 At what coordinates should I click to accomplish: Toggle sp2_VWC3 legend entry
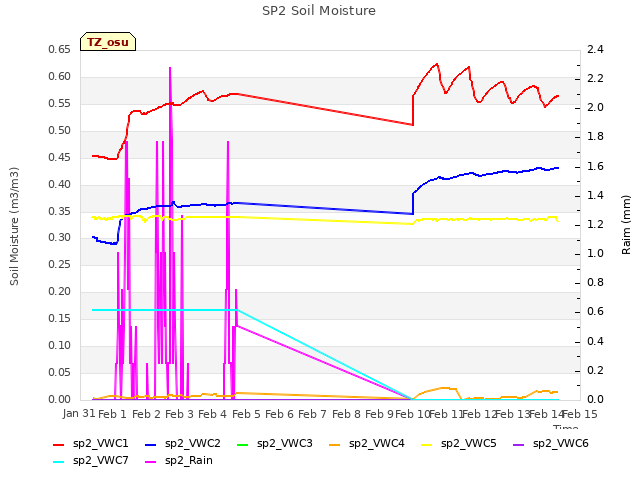(x=275, y=444)
